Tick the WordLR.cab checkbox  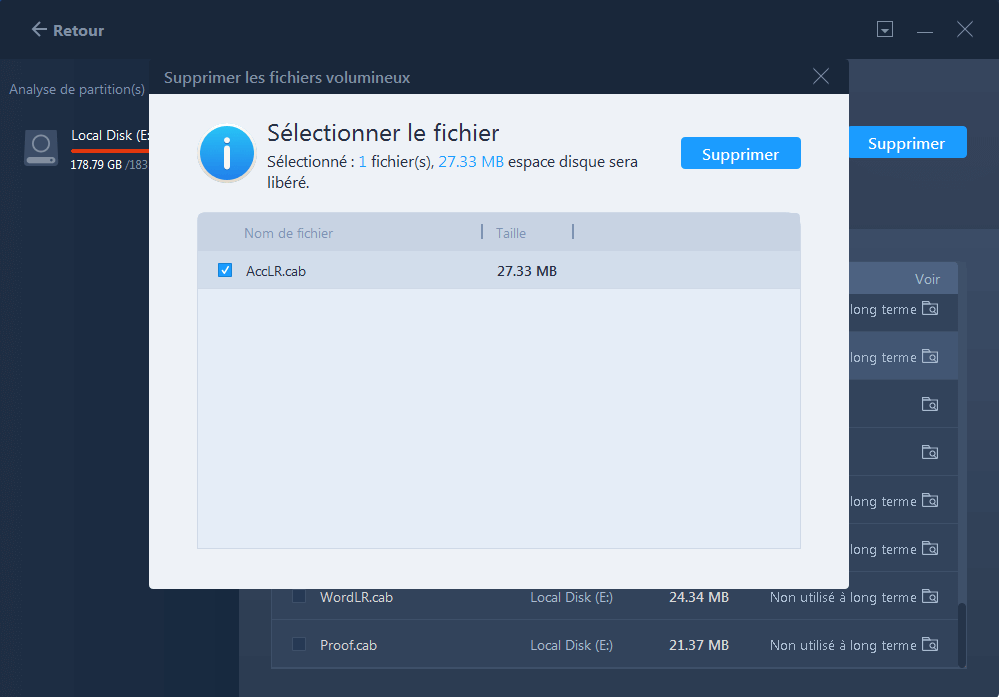pyautogui.click(x=299, y=597)
